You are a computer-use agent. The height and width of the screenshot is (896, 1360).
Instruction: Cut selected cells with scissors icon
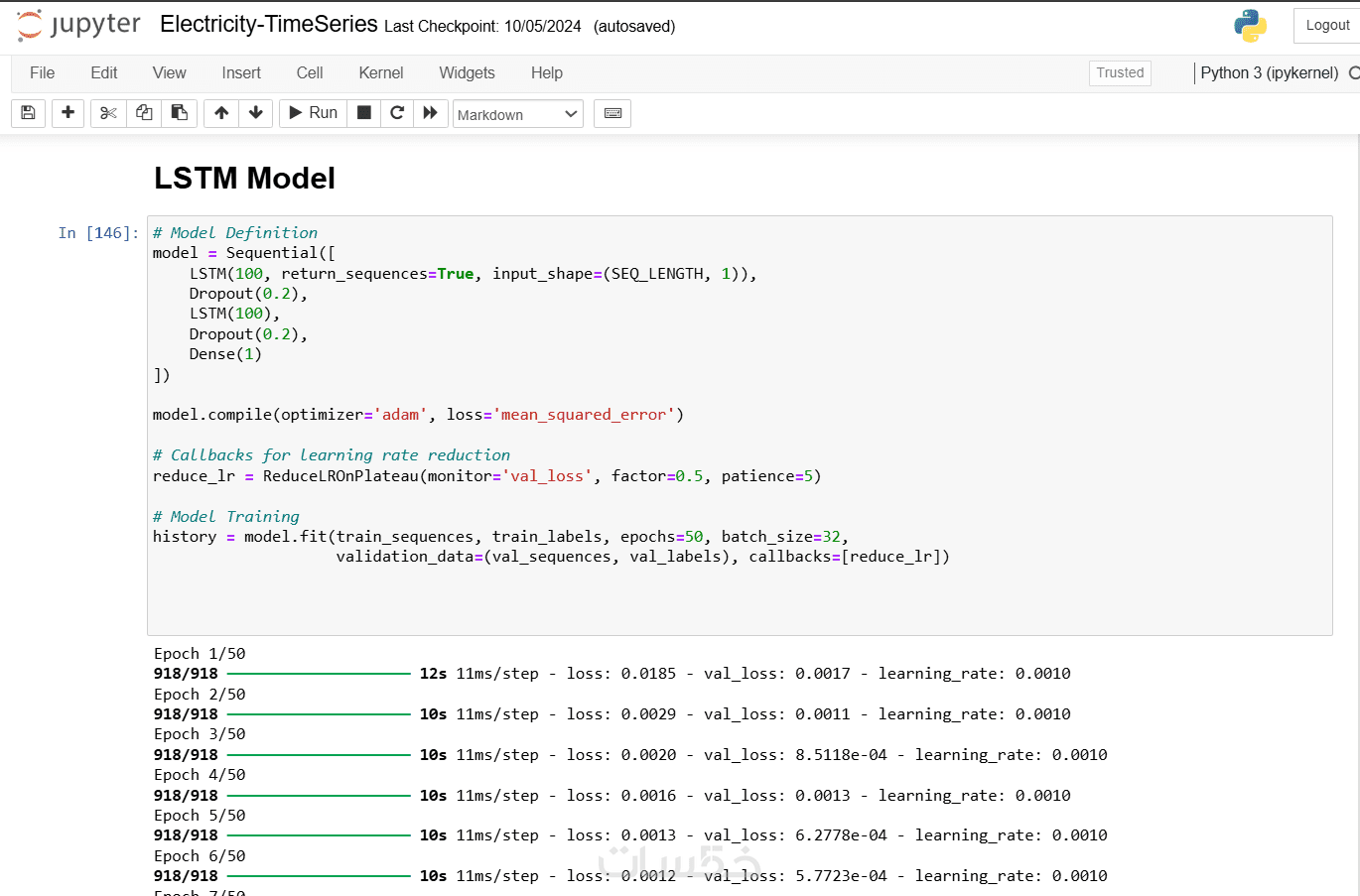pos(108,113)
